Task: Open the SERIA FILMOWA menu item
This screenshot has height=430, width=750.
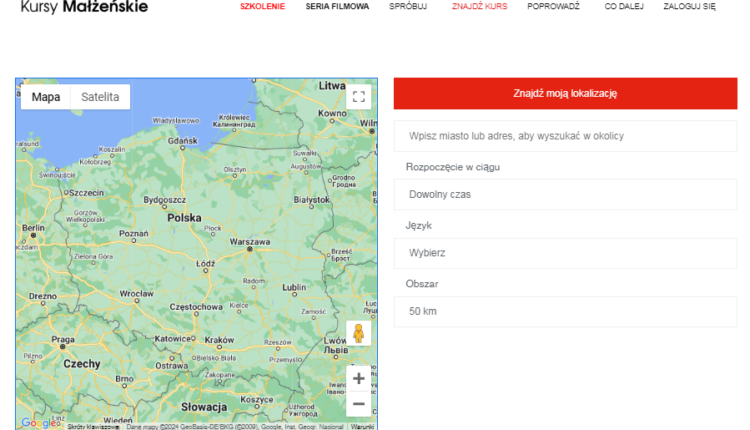Action: [x=337, y=6]
